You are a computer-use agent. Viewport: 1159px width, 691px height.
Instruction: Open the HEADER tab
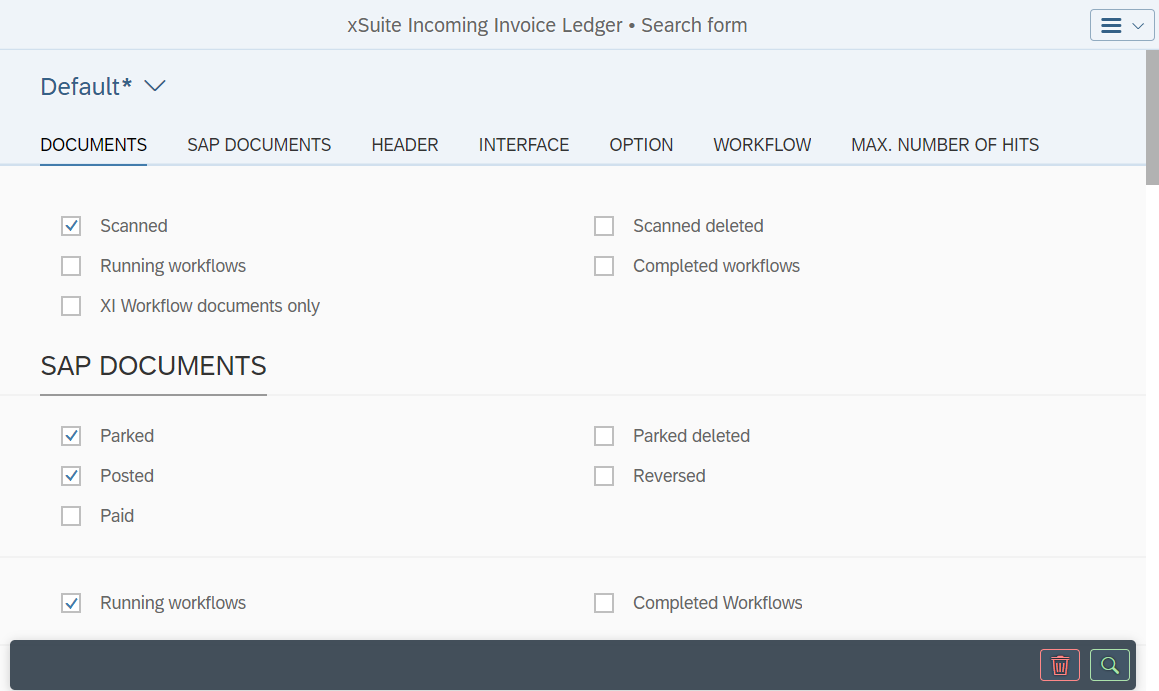coord(405,145)
